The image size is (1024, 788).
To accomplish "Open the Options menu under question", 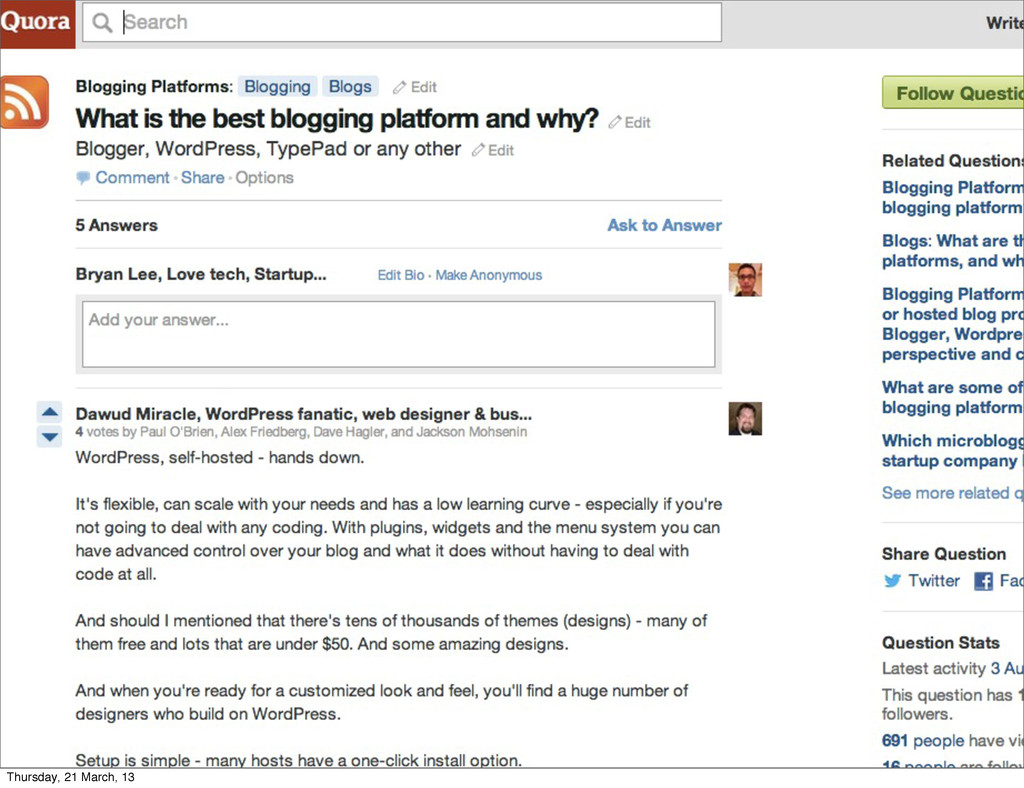I will click(x=264, y=178).
